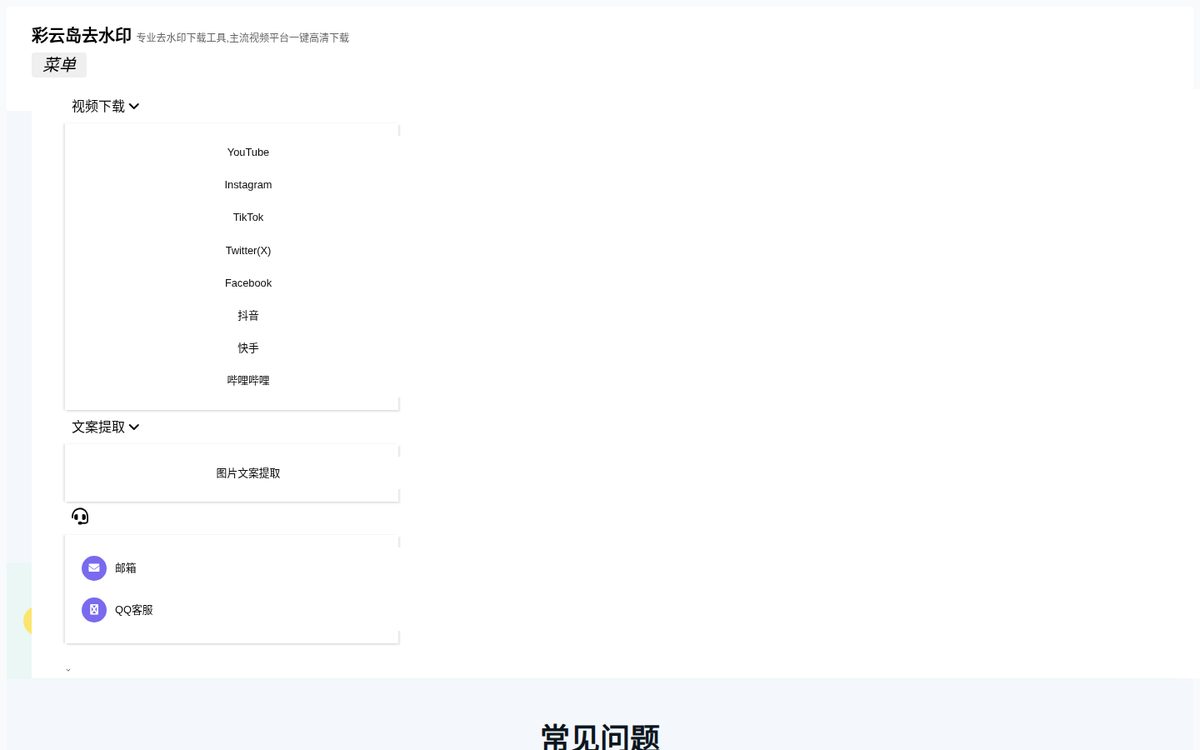Open the 文案提取 menu heading
1200x750 pixels.
tap(98, 427)
